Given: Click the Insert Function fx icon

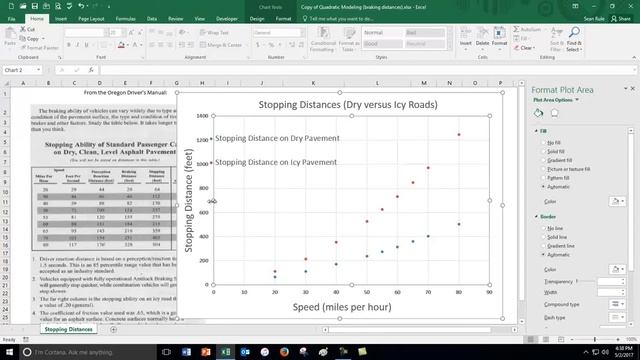Looking at the screenshot, I should (91, 70).
